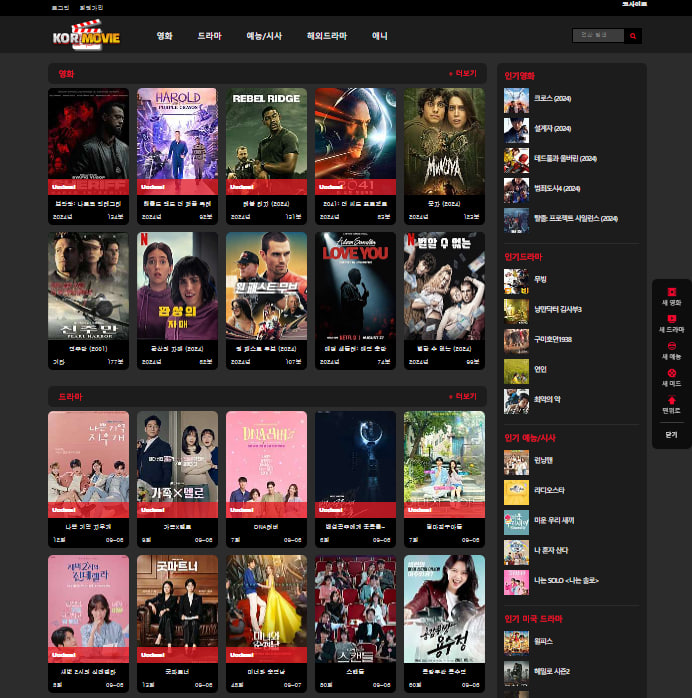This screenshot has width=692, height=698.
Task: Open the garden-stairs couple drama poster
Action: coord(444,464)
